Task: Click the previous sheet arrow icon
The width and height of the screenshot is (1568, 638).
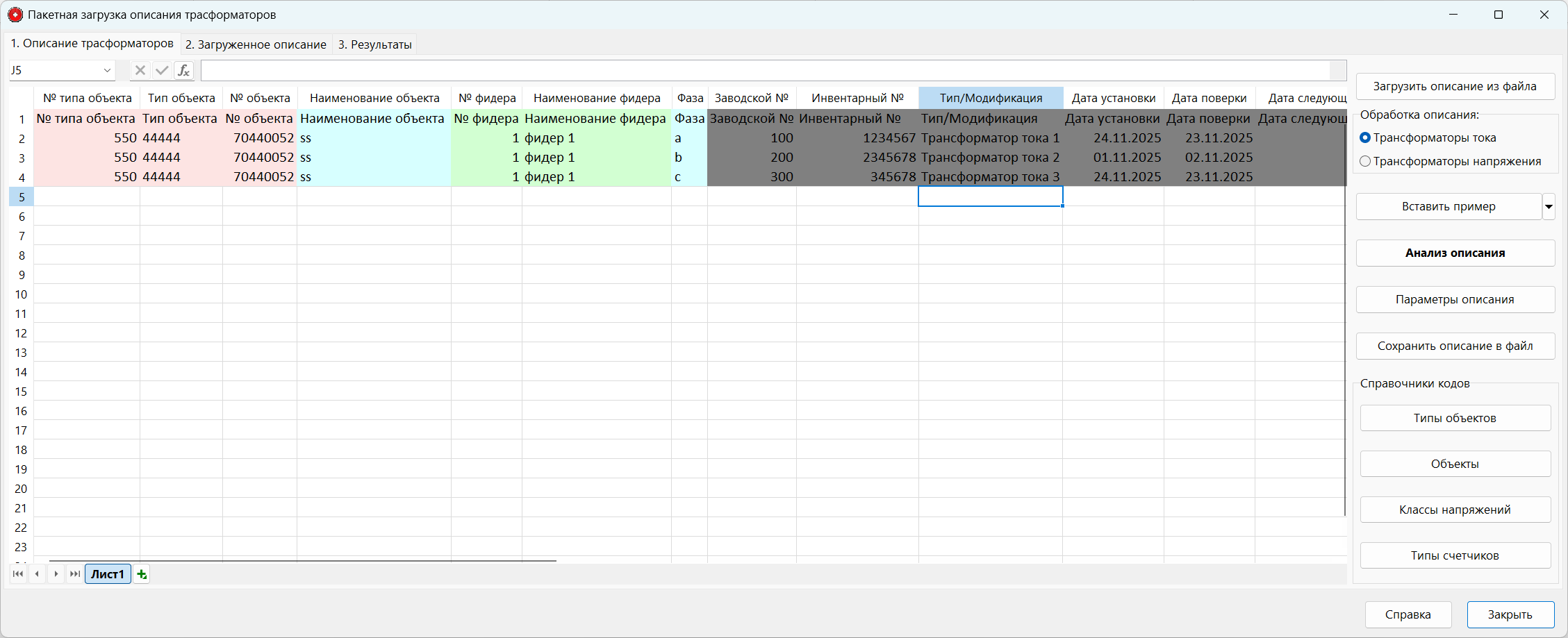Action: click(x=37, y=574)
